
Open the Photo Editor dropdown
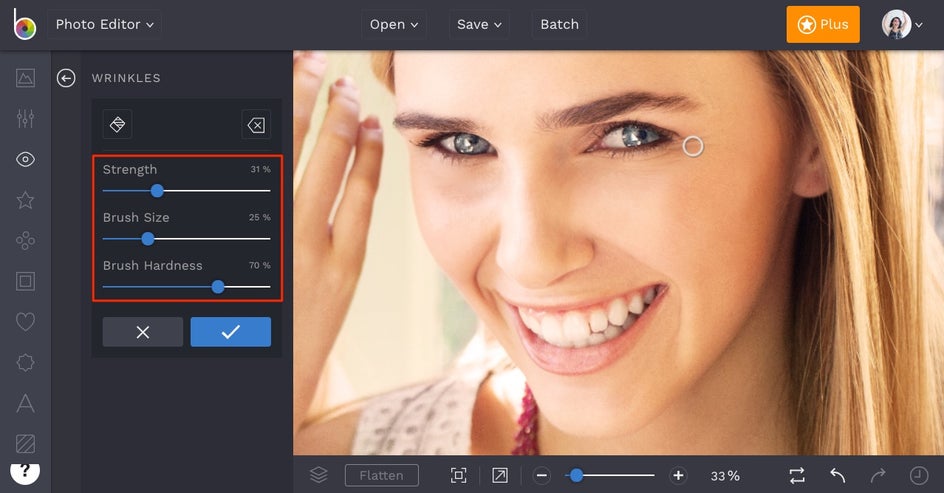coord(104,25)
